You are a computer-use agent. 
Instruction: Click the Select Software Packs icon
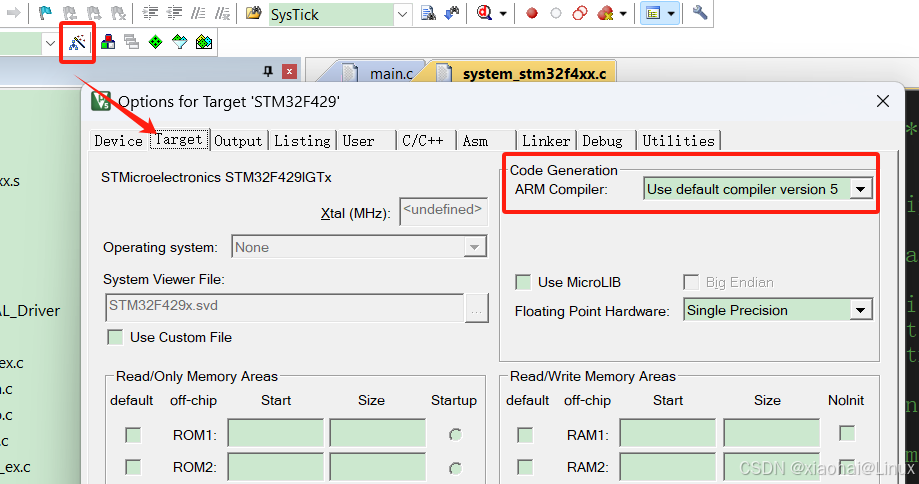pyautogui.click(x=179, y=42)
